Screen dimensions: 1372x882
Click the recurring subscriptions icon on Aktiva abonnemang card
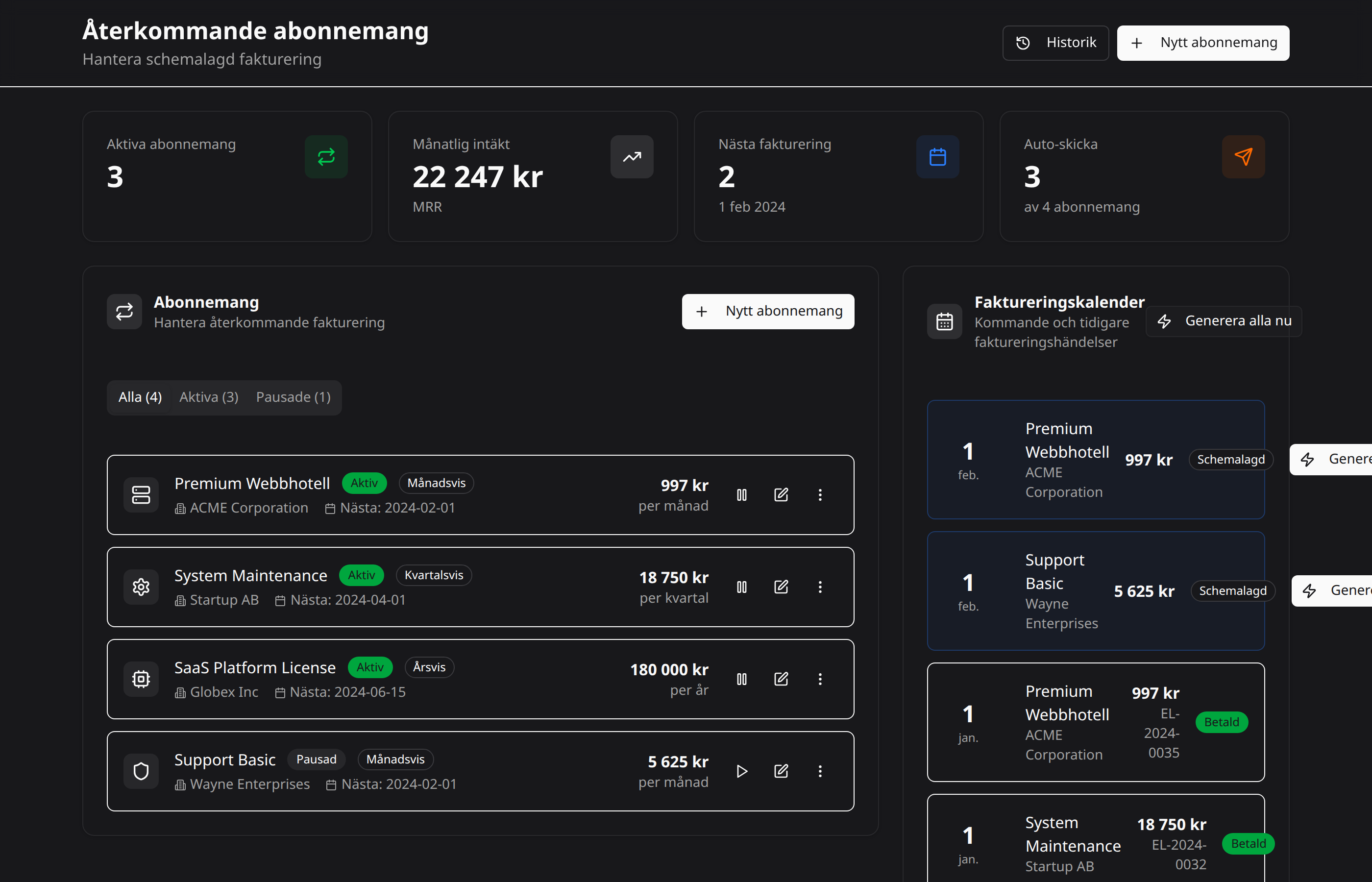pos(326,156)
